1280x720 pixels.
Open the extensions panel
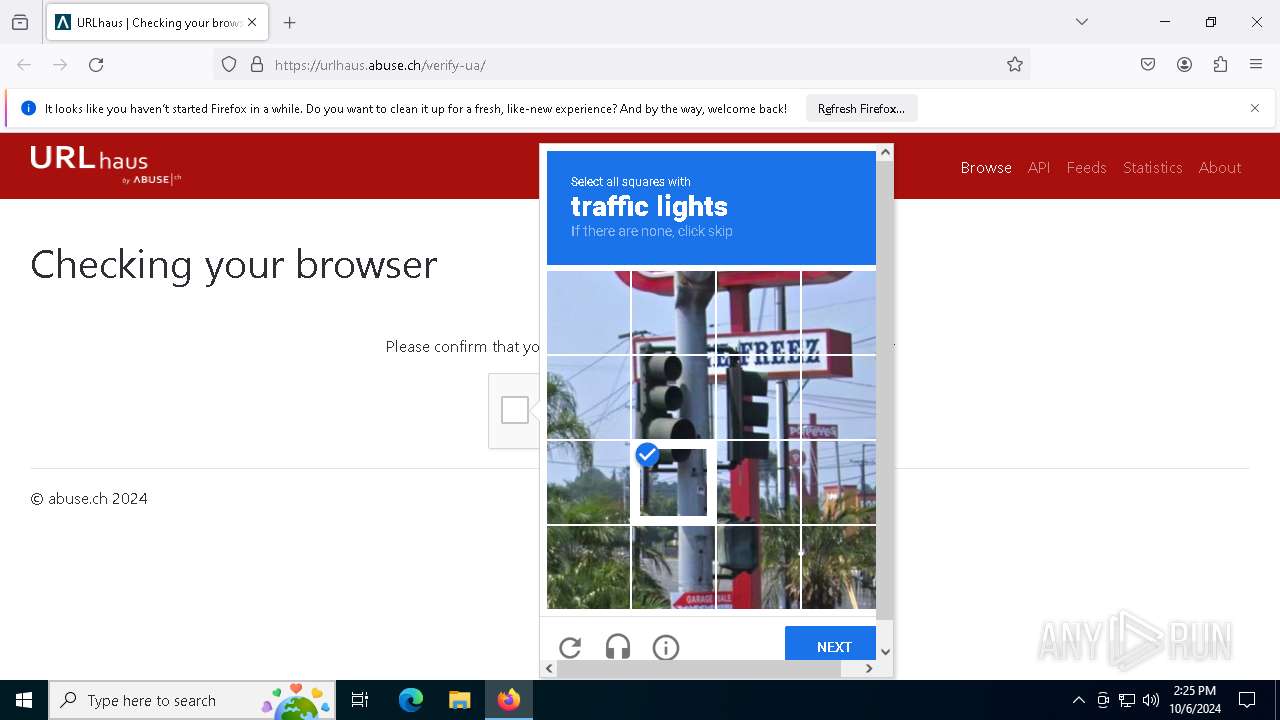pyautogui.click(x=1220, y=65)
